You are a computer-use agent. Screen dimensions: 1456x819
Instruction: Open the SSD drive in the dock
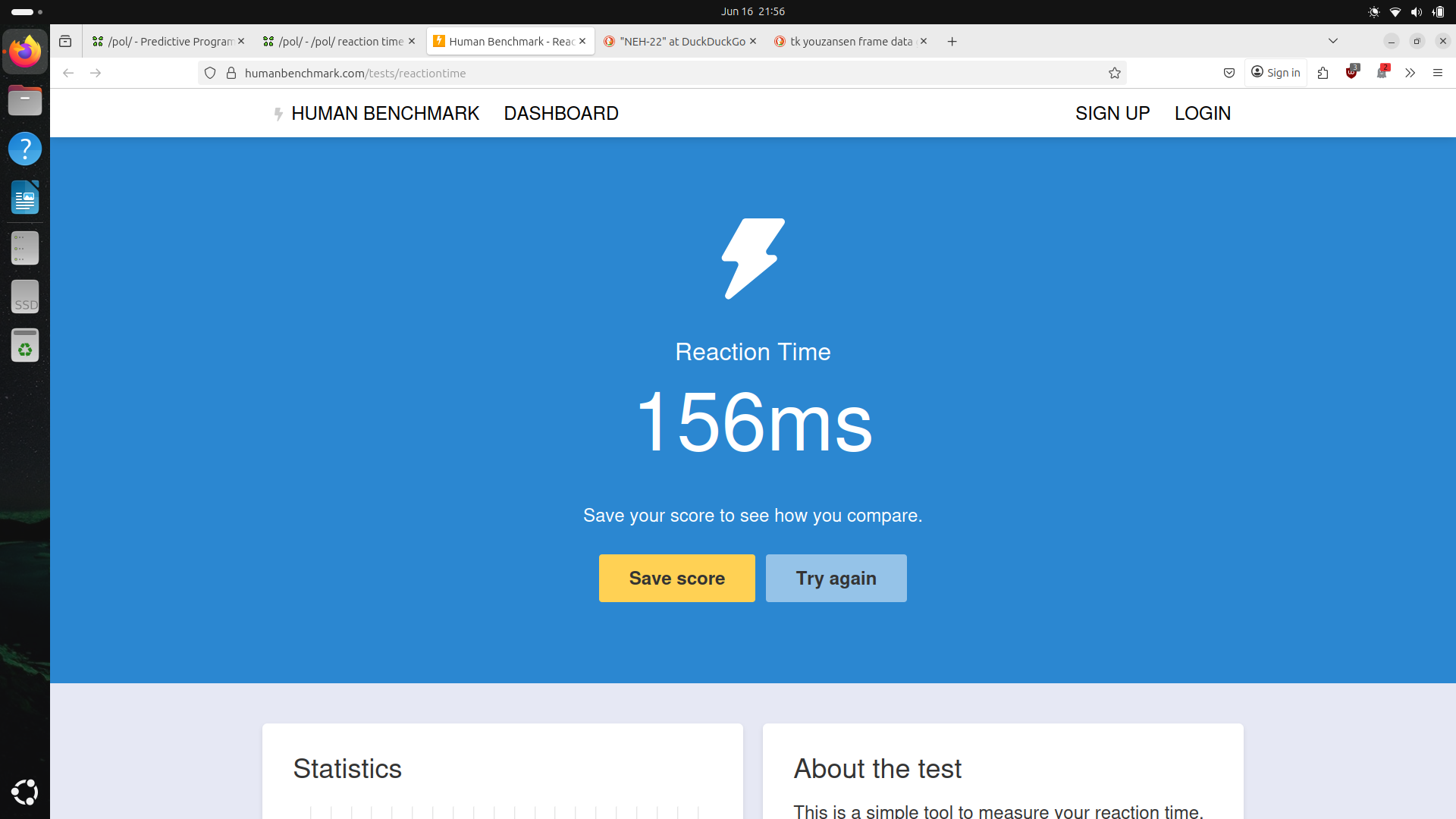25,297
